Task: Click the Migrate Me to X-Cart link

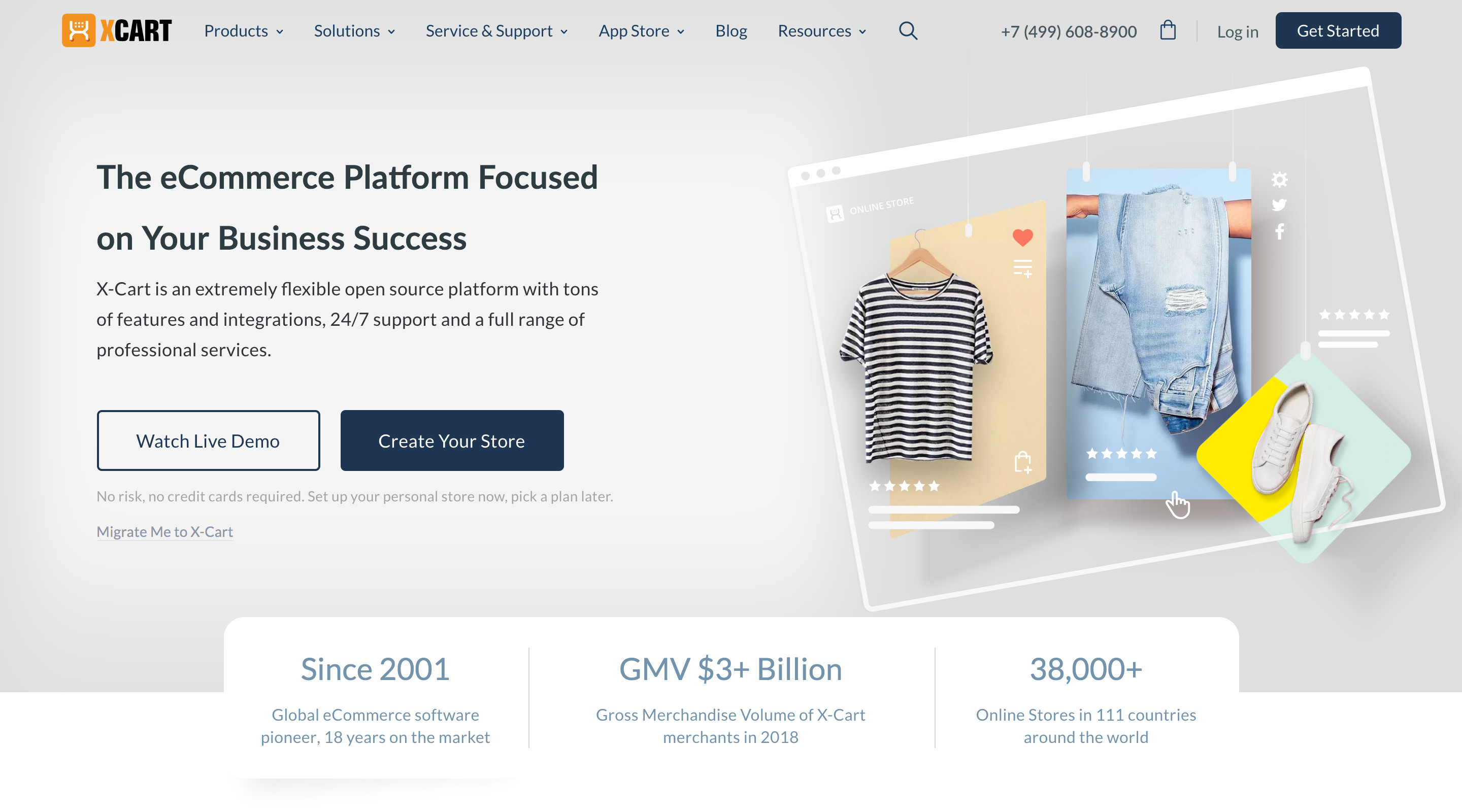Action: (x=165, y=531)
